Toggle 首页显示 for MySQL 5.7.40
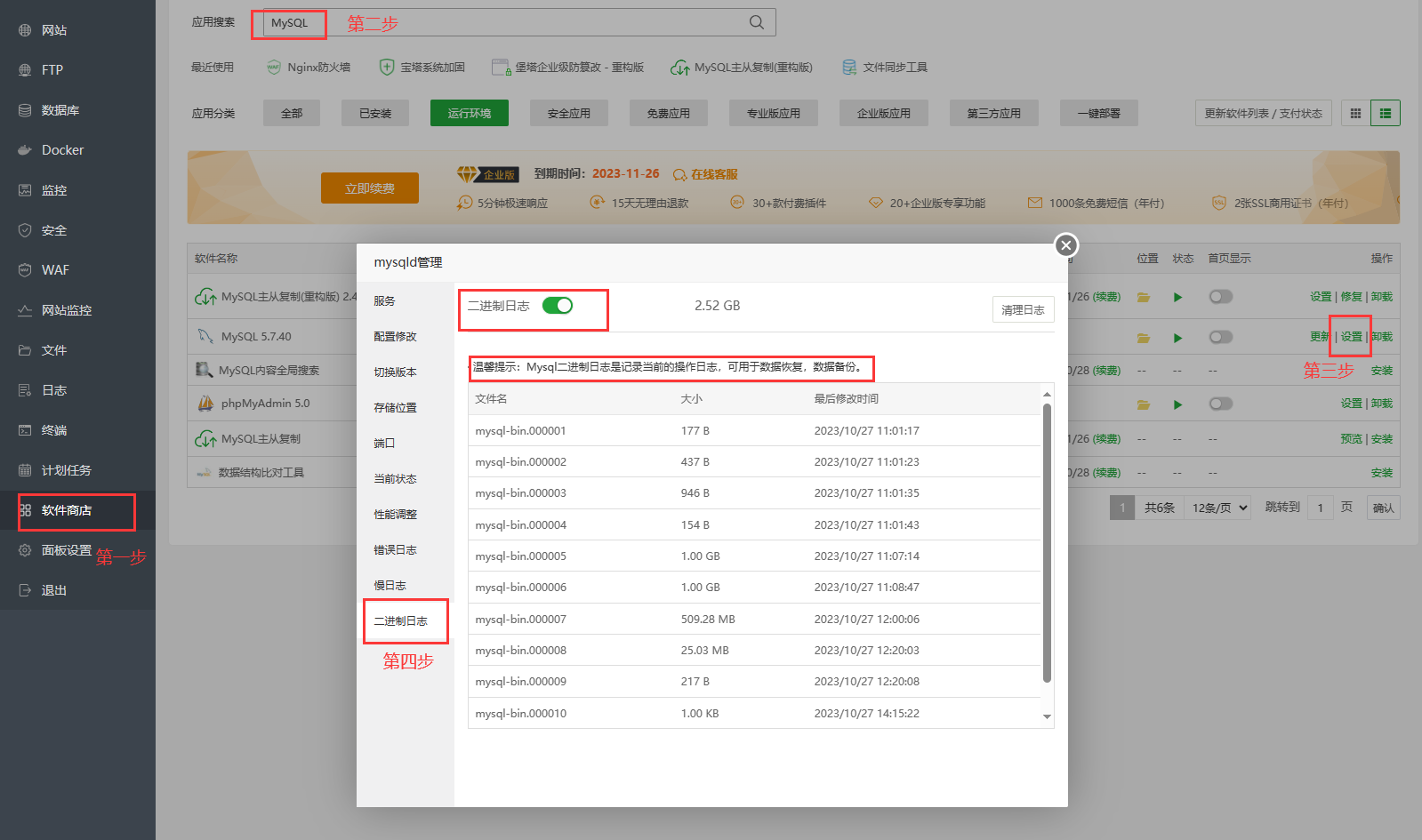 tap(1221, 337)
